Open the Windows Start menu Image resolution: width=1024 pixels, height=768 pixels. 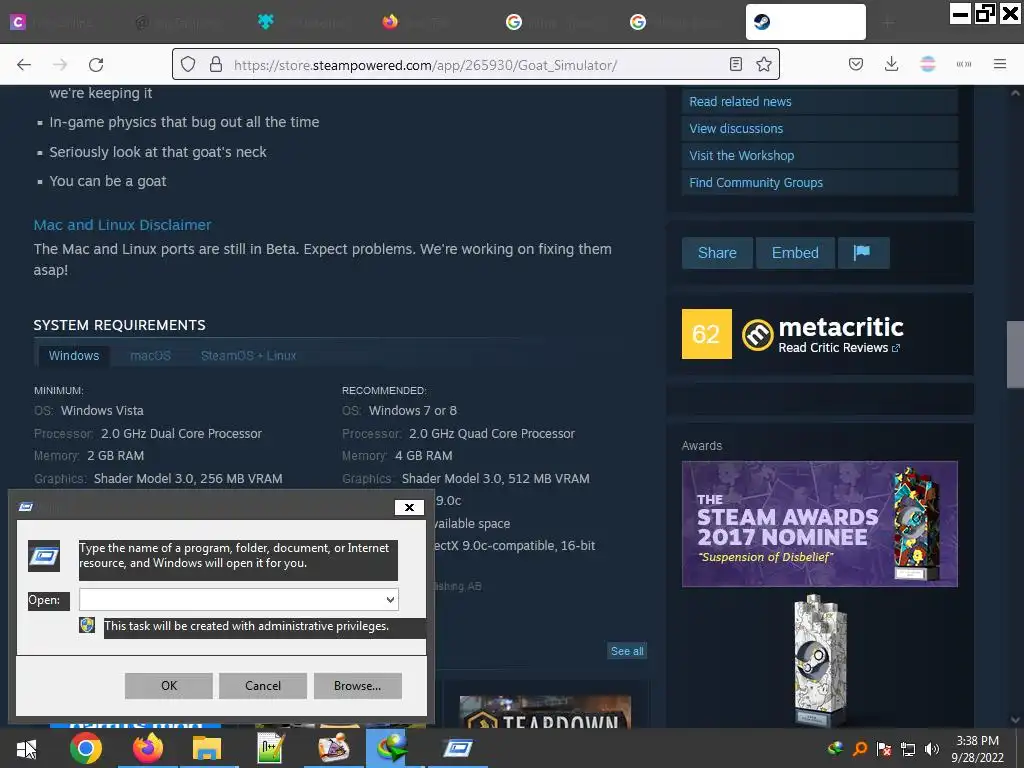26,748
